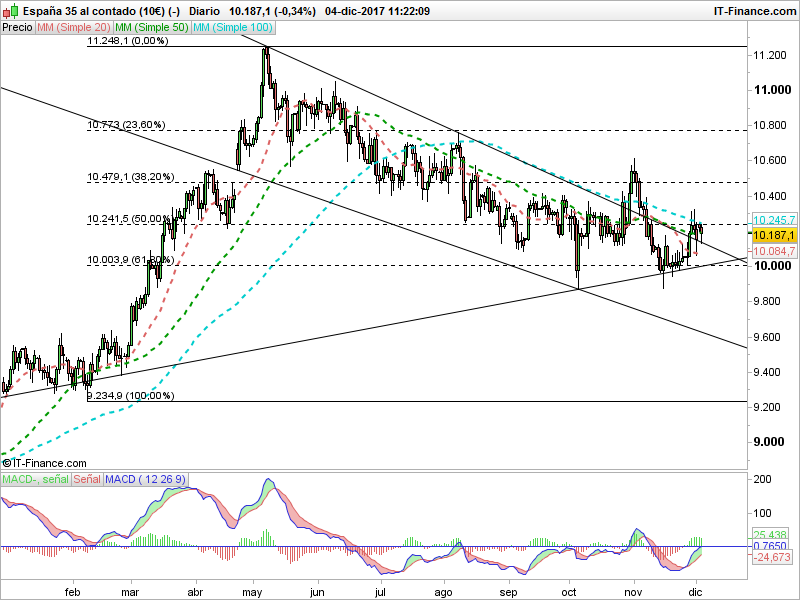Click the 9.800 price axis label
Screen dimensions: 800x600
pos(769,302)
